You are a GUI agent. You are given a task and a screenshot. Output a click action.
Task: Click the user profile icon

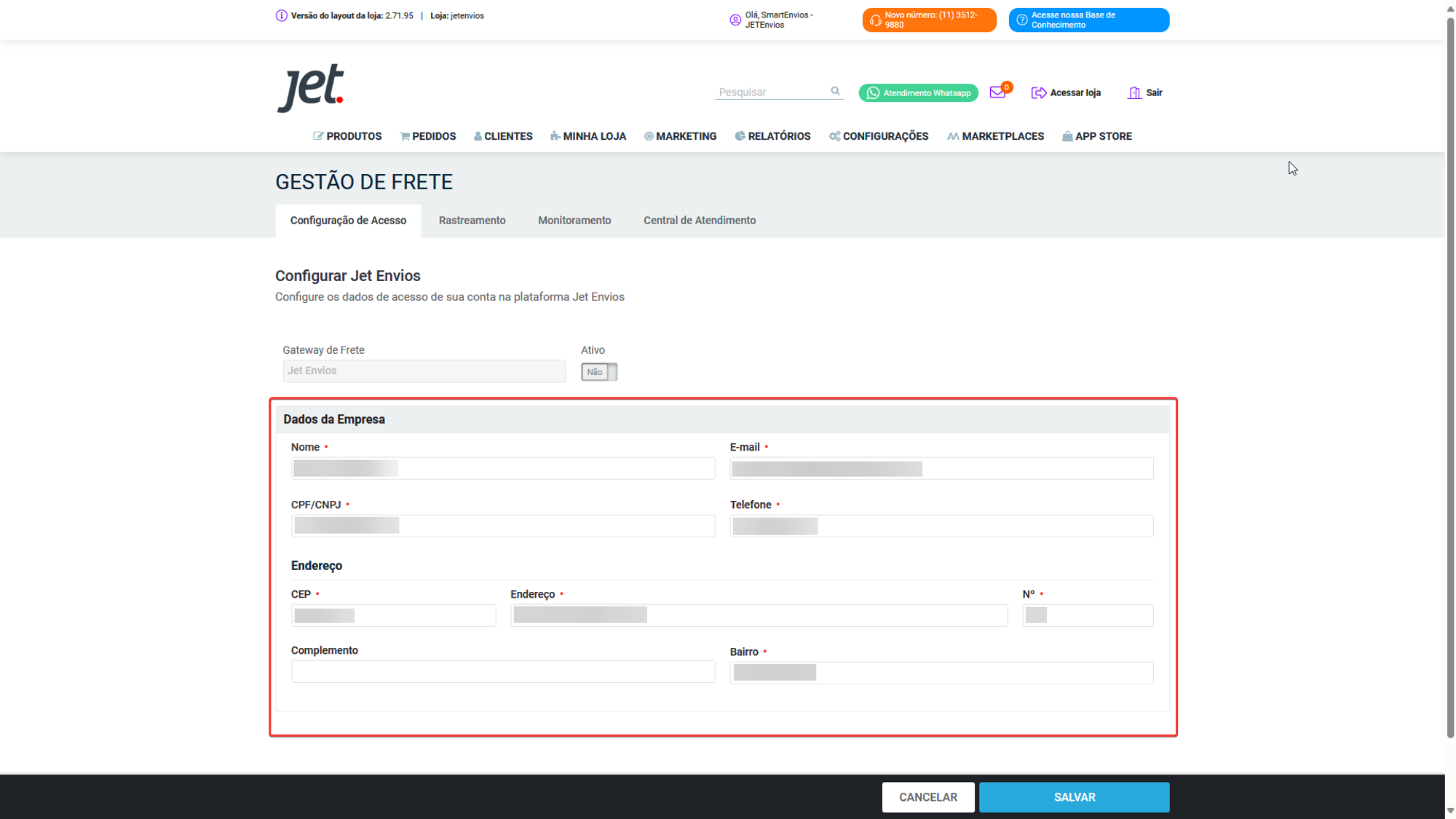click(x=735, y=20)
